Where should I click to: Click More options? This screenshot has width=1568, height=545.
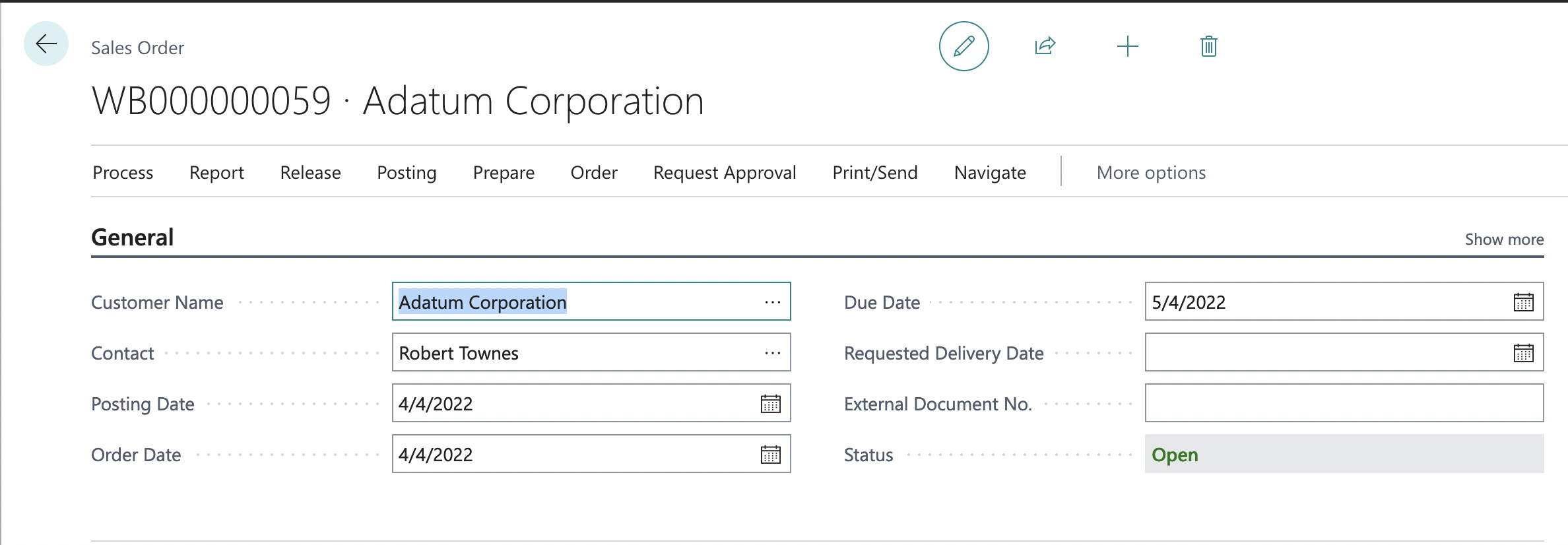tap(1150, 173)
